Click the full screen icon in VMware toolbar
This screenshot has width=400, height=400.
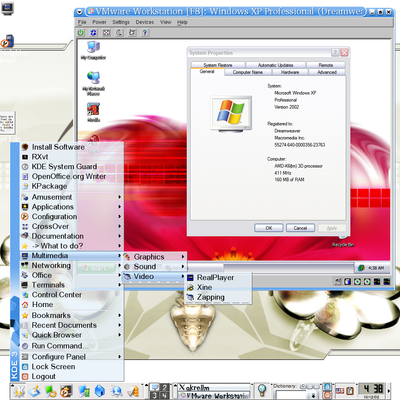tap(106, 33)
